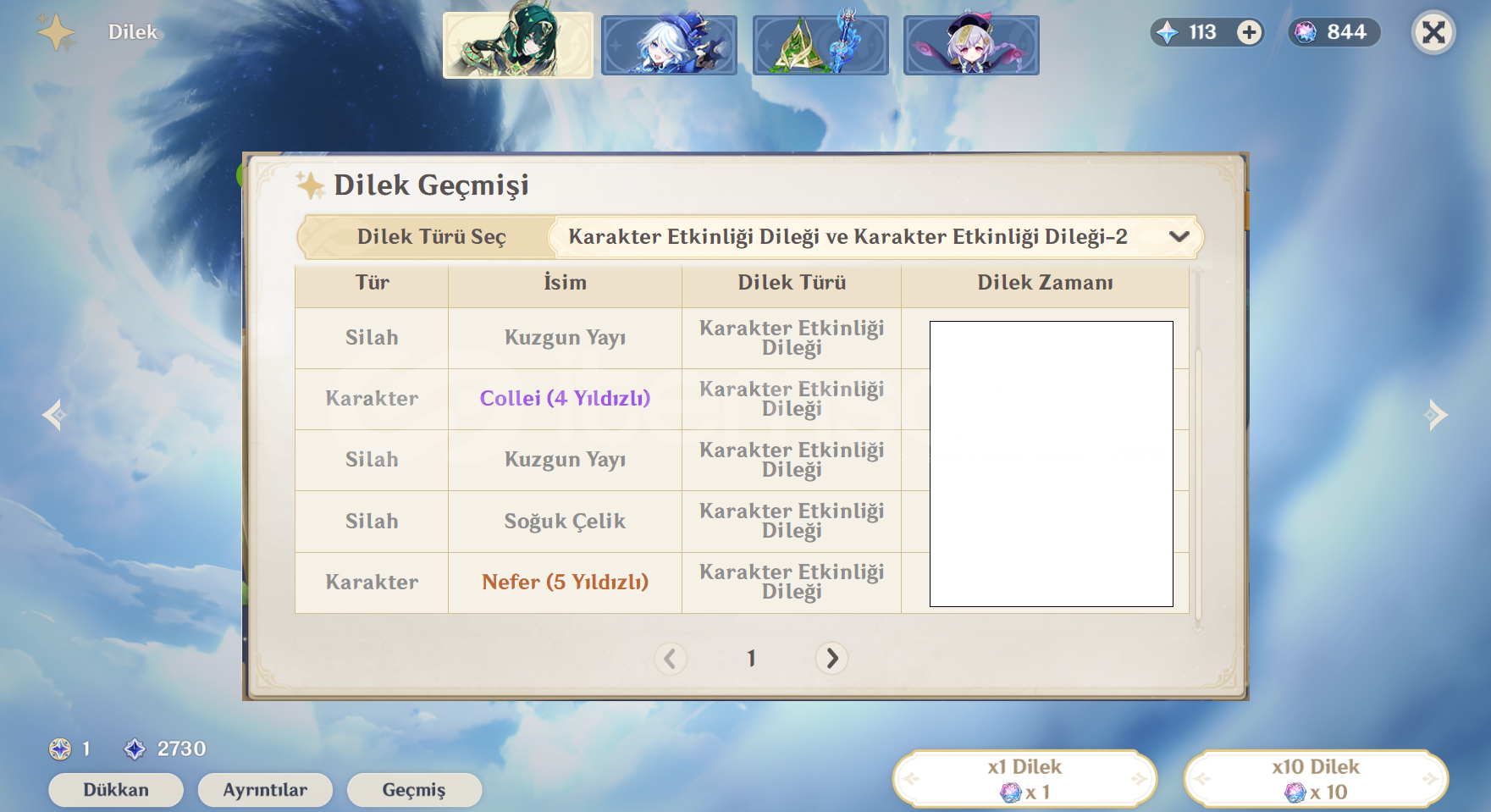Close the Dilek wish screen
1491x812 pixels.
[1433, 32]
